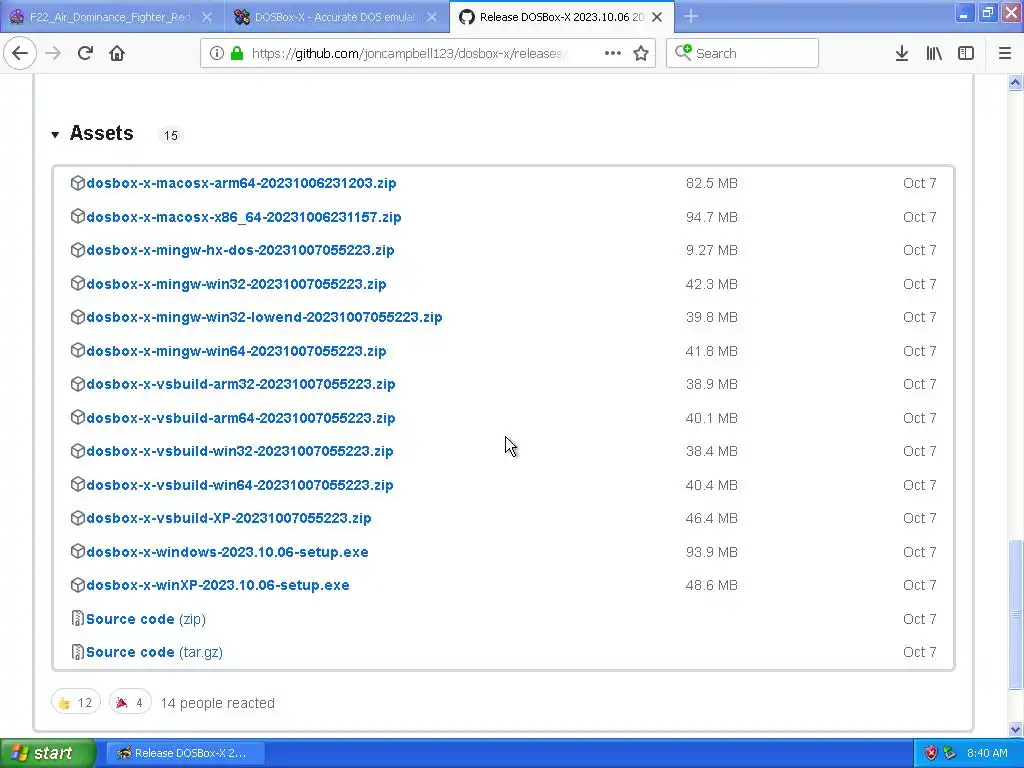The image size is (1024, 768).
Task: Reload the current page
Action: tap(85, 53)
